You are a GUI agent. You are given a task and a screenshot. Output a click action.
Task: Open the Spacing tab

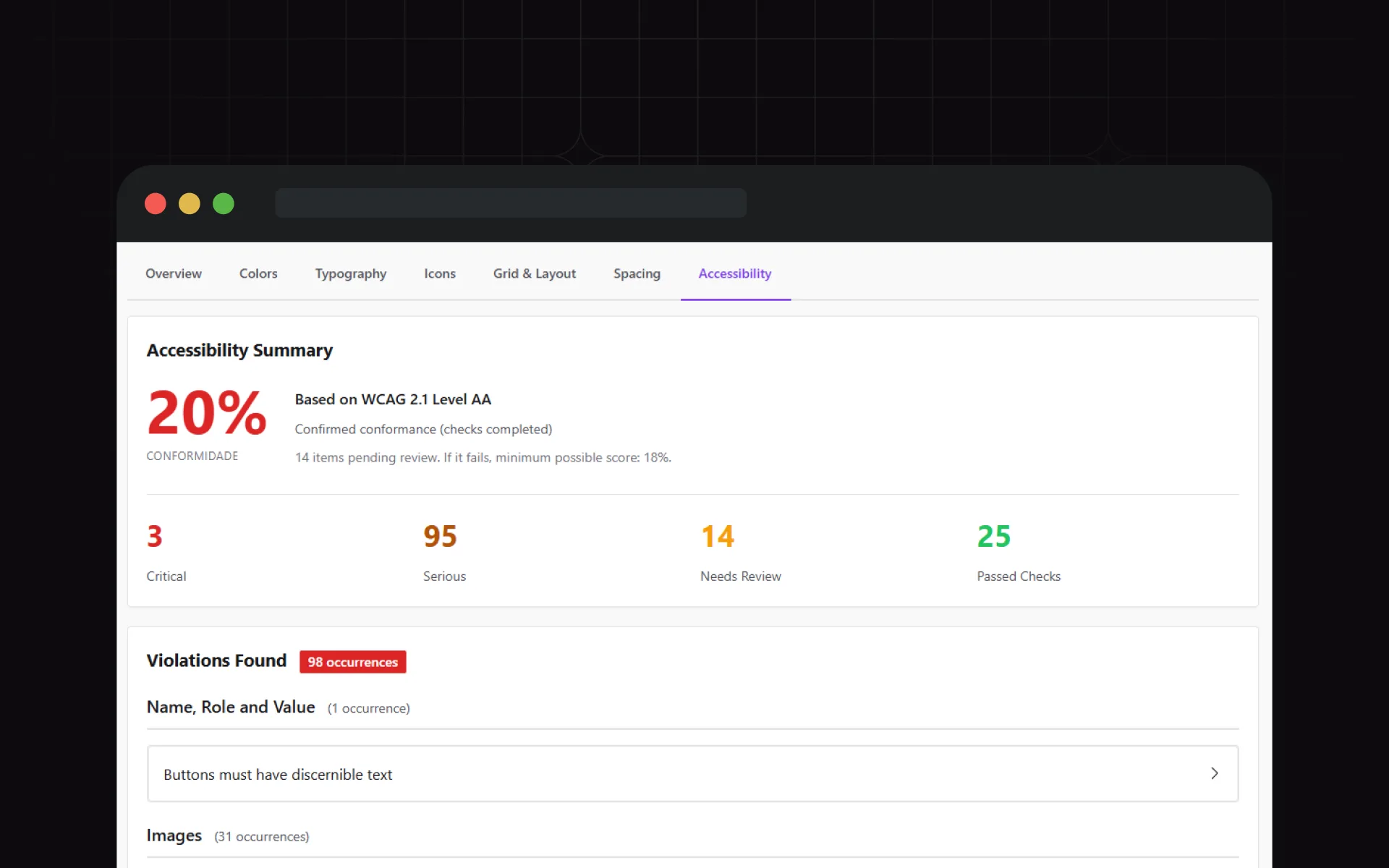point(637,273)
